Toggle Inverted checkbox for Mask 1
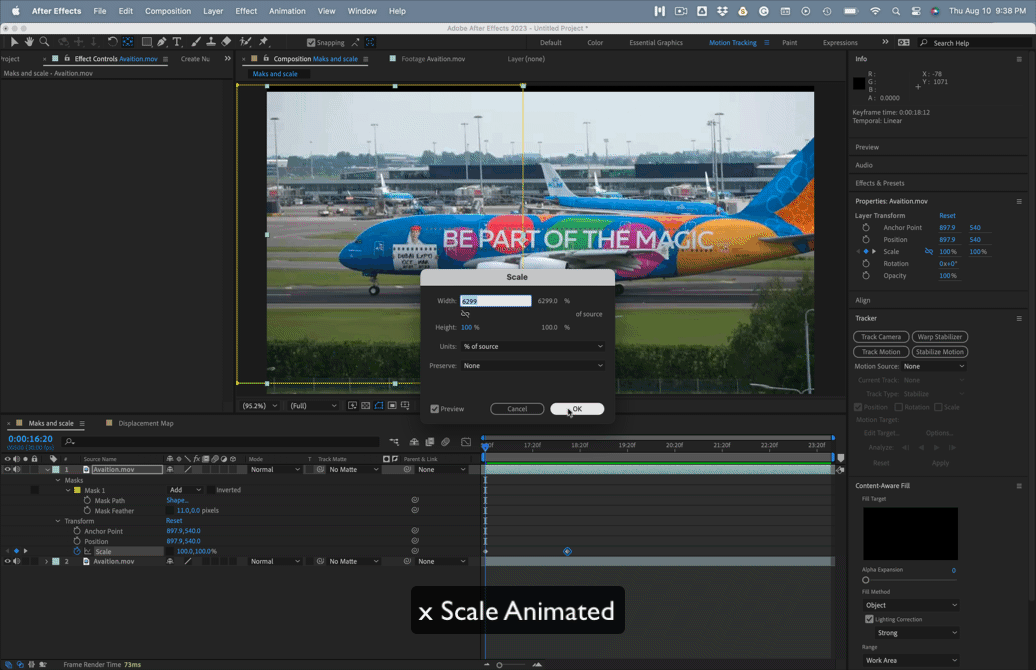The width and height of the screenshot is (1036, 670). point(211,490)
